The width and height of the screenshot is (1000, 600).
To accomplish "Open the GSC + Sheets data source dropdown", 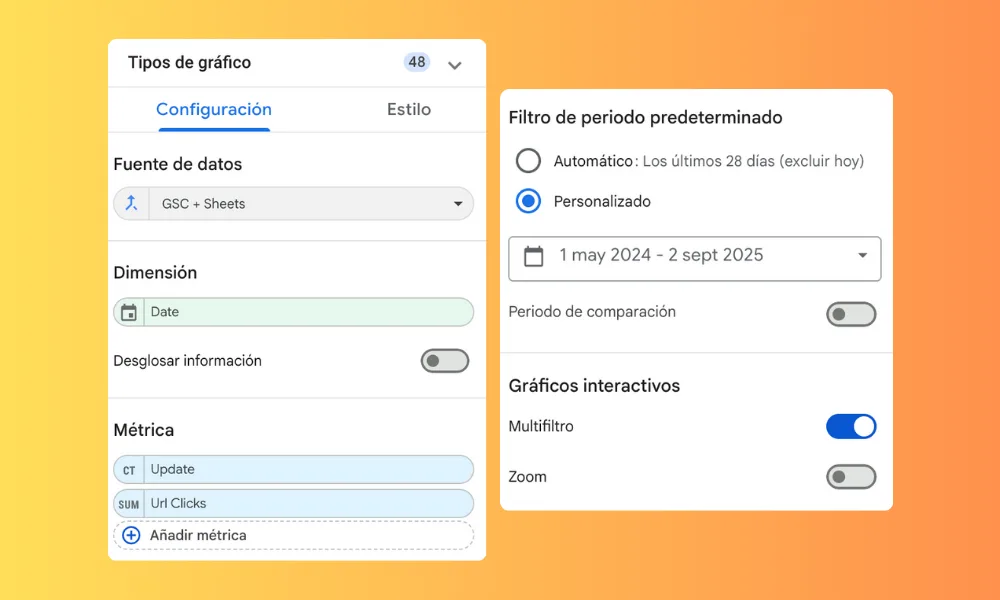I will click(x=458, y=204).
